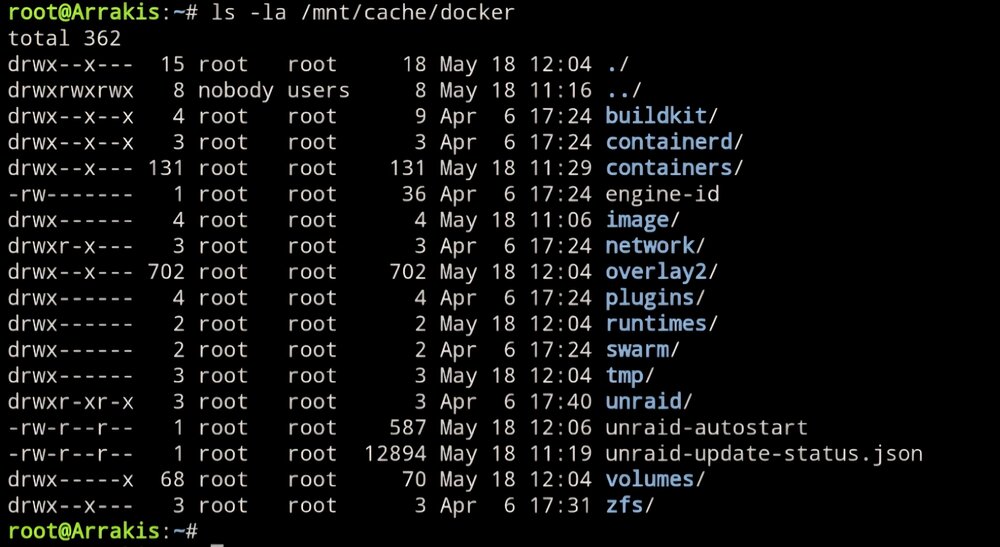Click the unraid-autostart file name

tap(707, 427)
